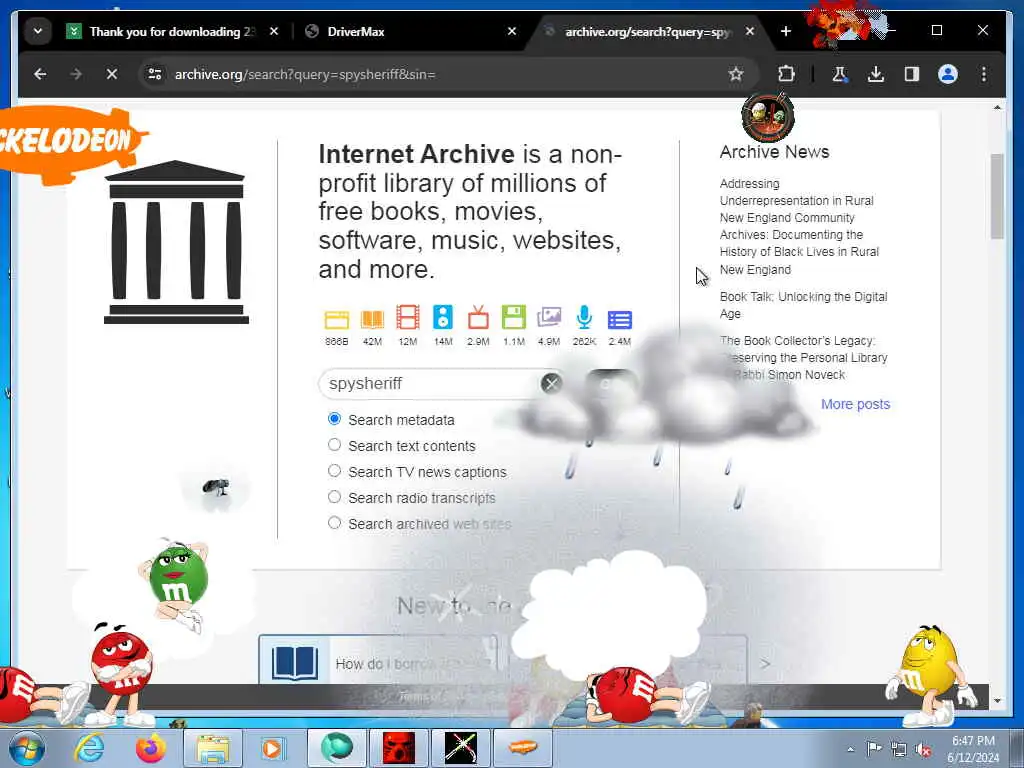Open the Concerts microphone icon (262K)
Screen dimensions: 1024x768
(584, 317)
